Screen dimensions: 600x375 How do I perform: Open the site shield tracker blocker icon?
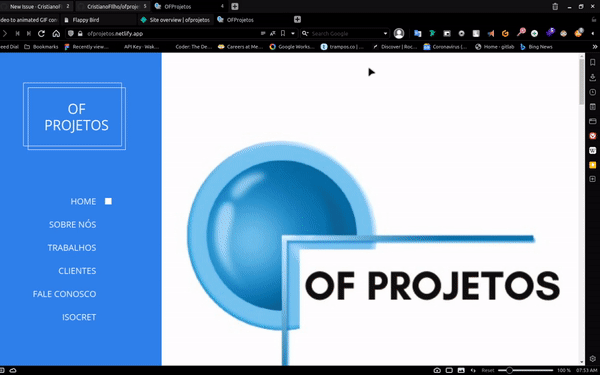coord(70,34)
